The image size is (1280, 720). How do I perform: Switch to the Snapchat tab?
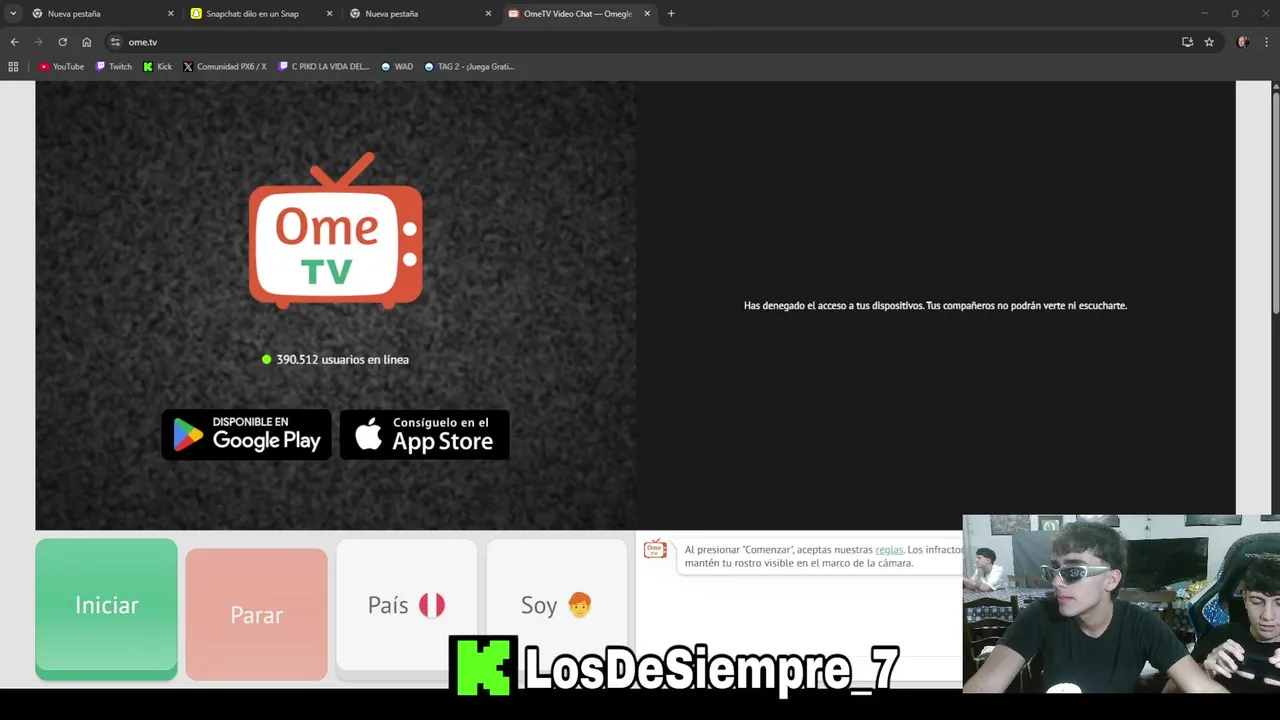point(261,14)
